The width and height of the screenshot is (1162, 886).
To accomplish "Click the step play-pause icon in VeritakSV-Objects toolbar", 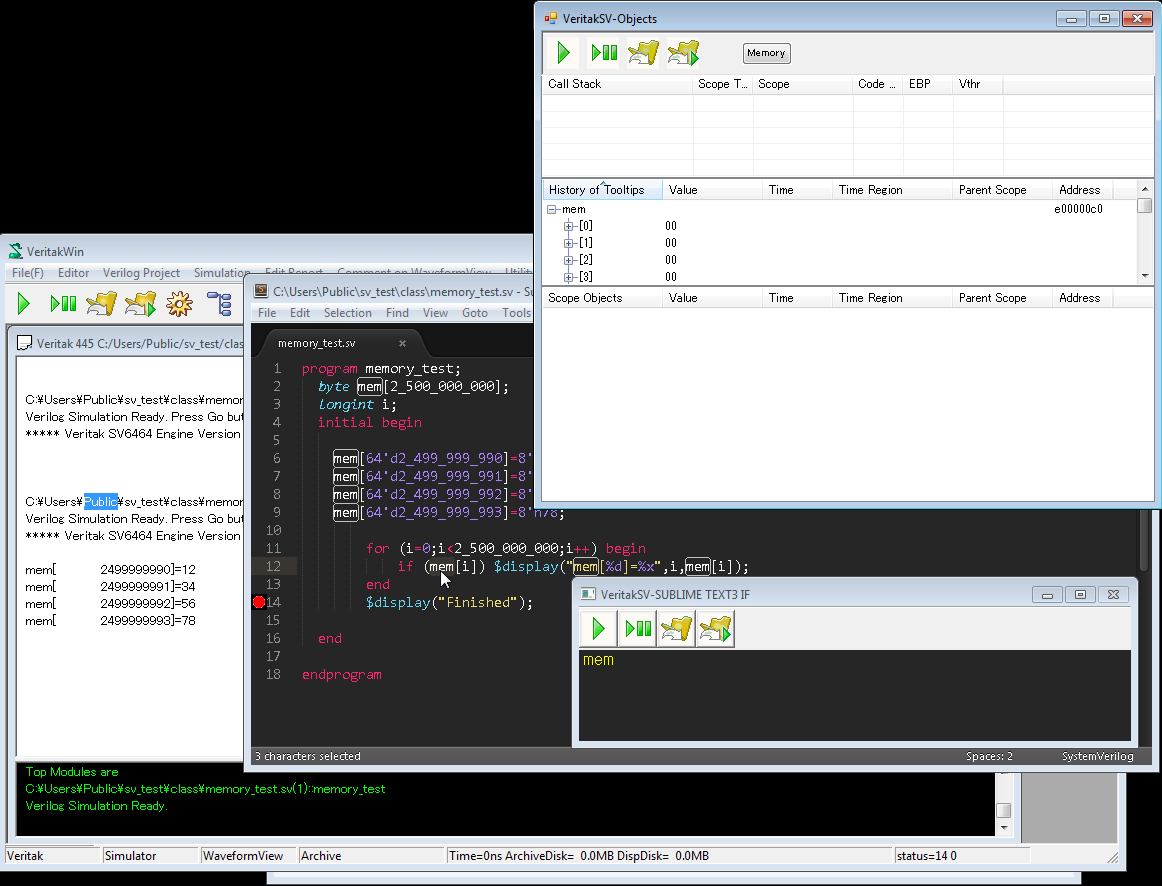I will point(604,53).
